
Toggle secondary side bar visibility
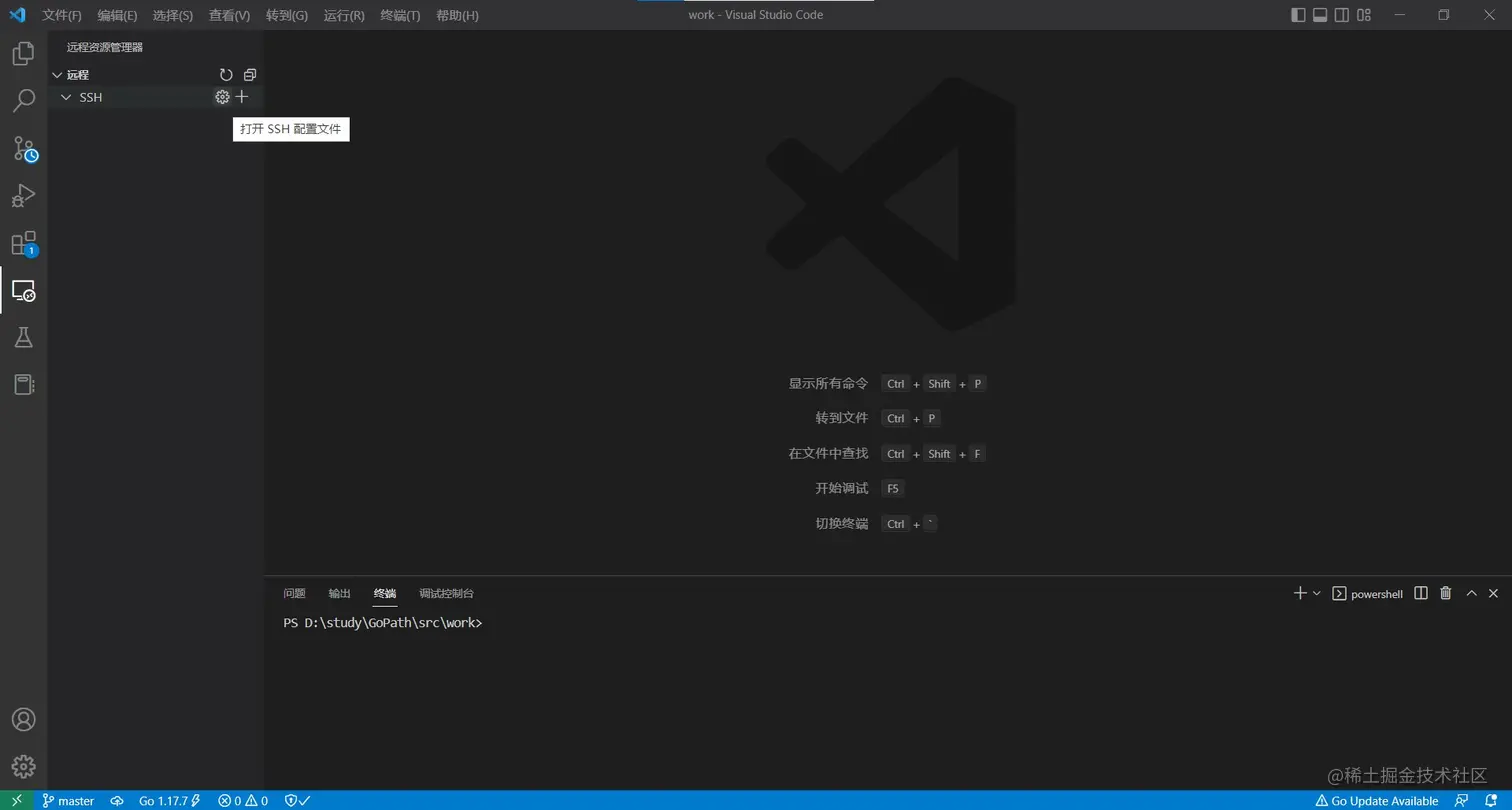click(1342, 15)
